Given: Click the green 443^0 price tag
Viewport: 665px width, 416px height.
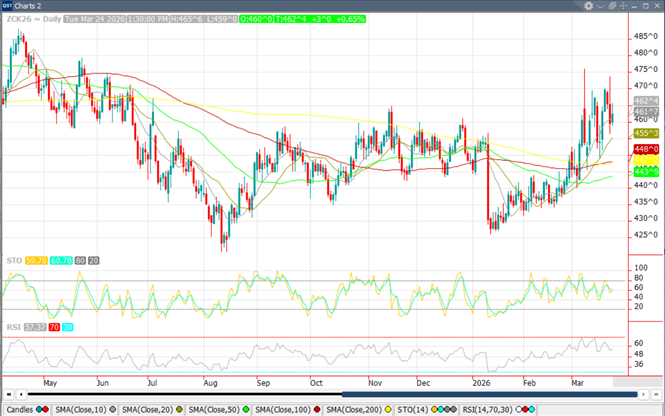Looking at the screenshot, I should tap(645, 172).
